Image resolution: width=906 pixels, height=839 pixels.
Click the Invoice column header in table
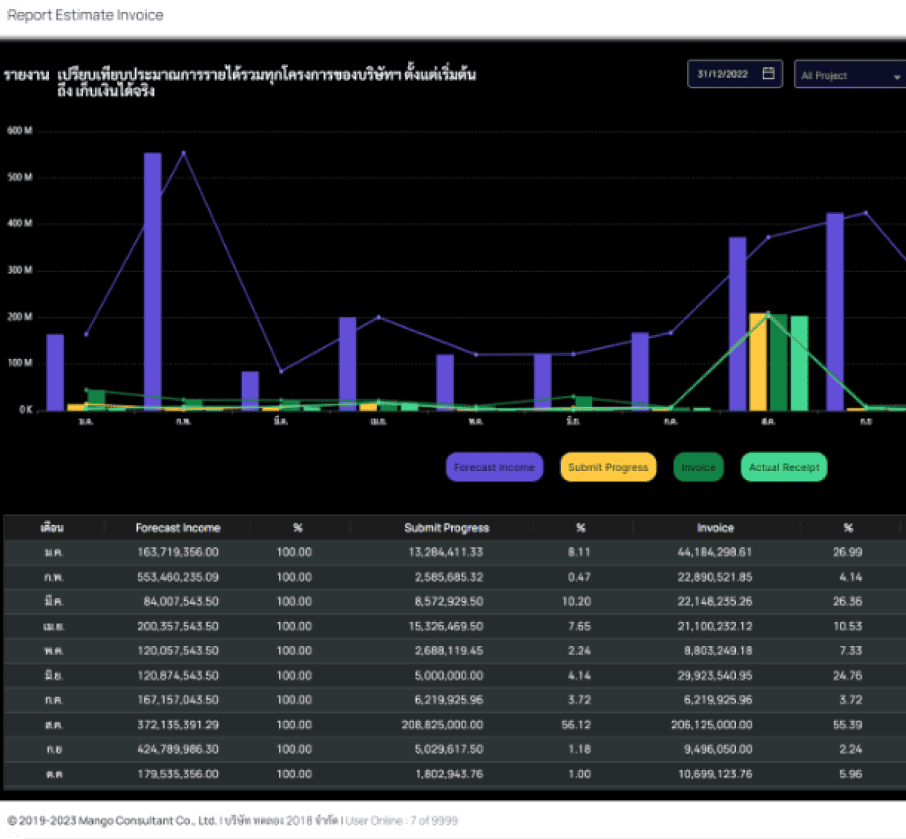(x=715, y=528)
